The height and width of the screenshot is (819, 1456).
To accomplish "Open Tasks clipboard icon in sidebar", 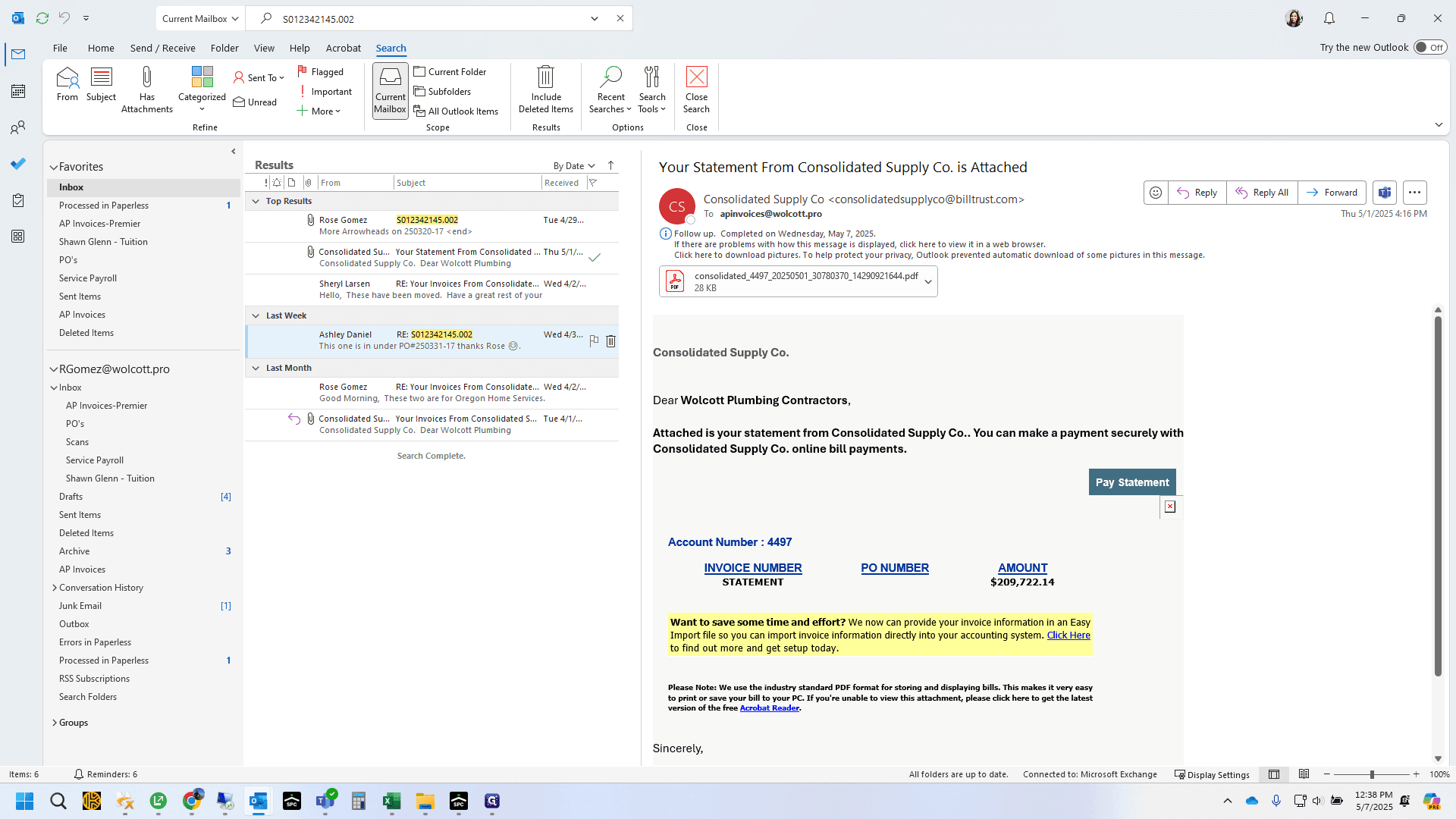I will coord(18,200).
